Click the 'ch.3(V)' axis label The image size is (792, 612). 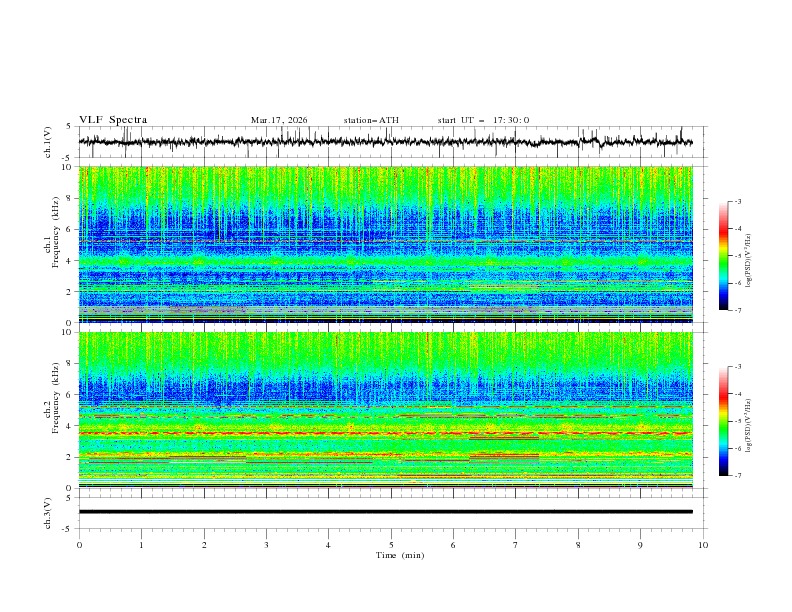point(48,513)
